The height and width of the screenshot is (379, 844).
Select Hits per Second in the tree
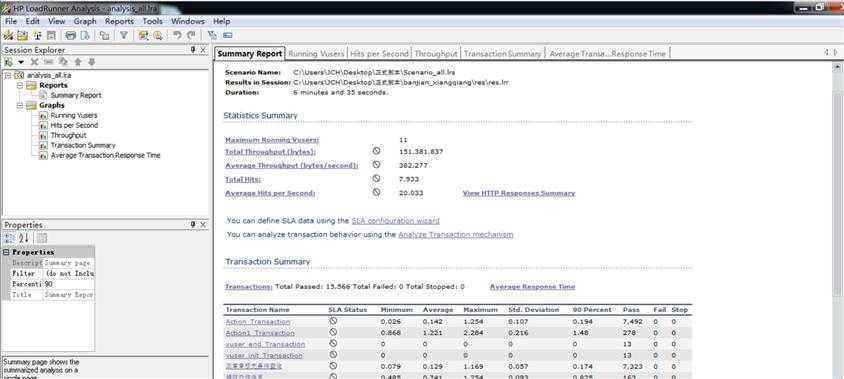[74, 125]
